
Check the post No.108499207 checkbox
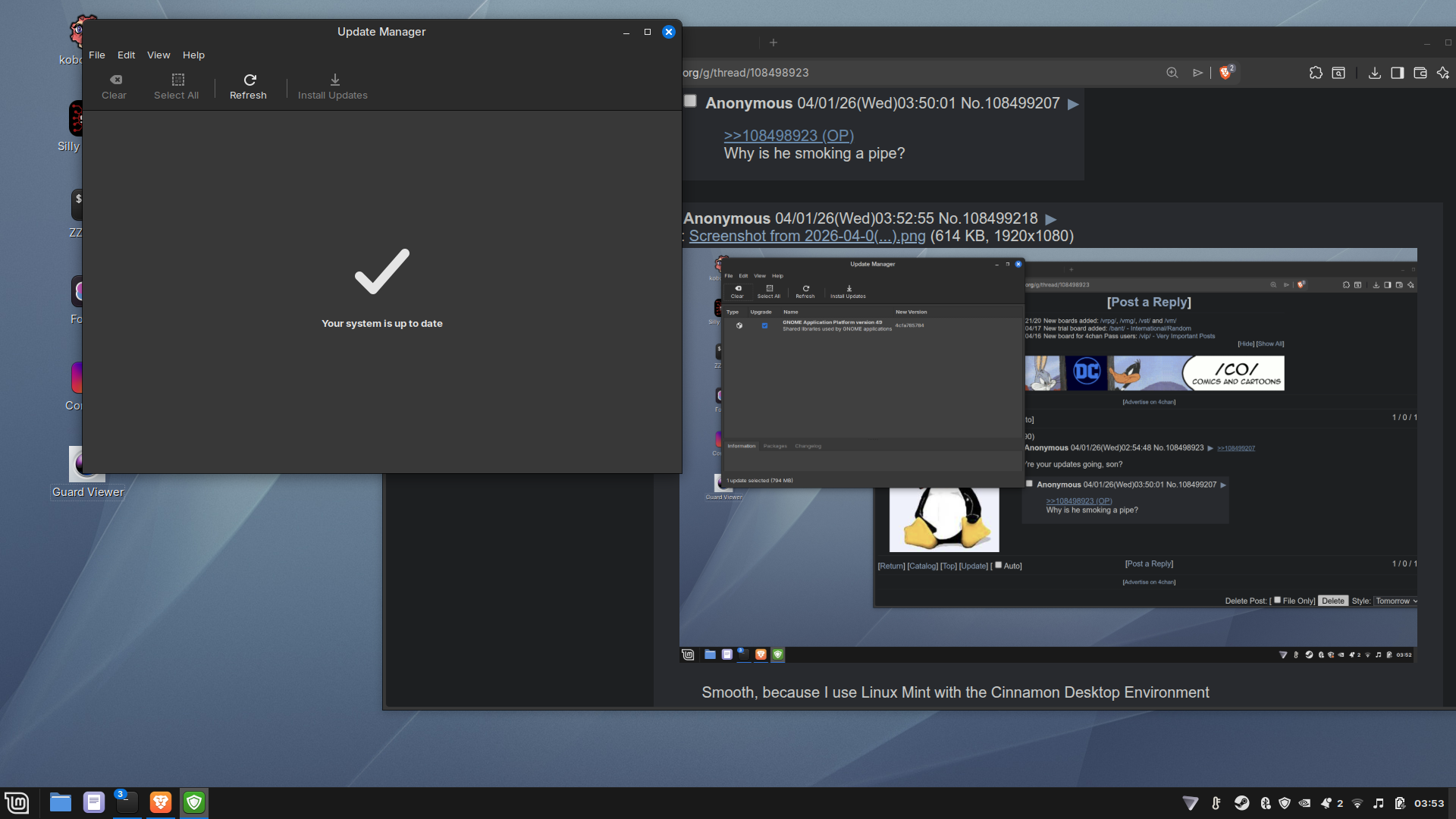(x=690, y=101)
